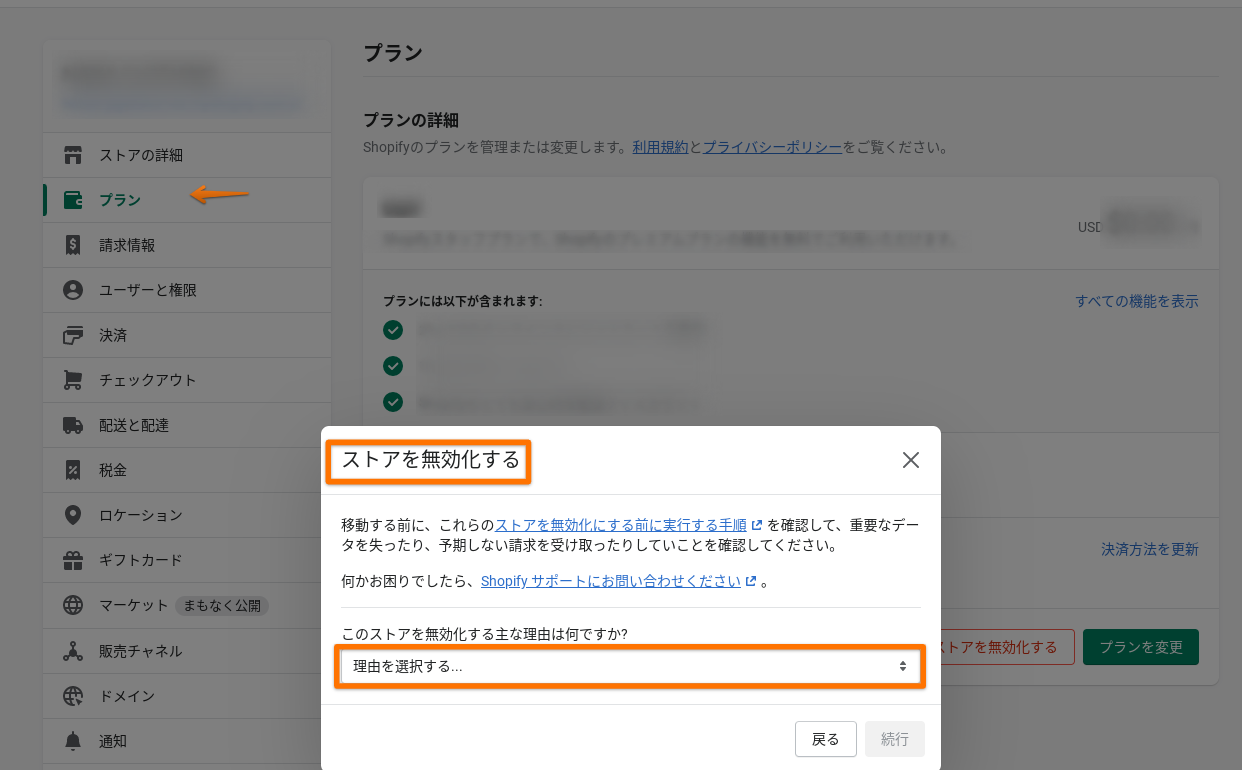Click the 戻る button in the dialog
Screen dimensions: 1242x770
tap(826, 739)
